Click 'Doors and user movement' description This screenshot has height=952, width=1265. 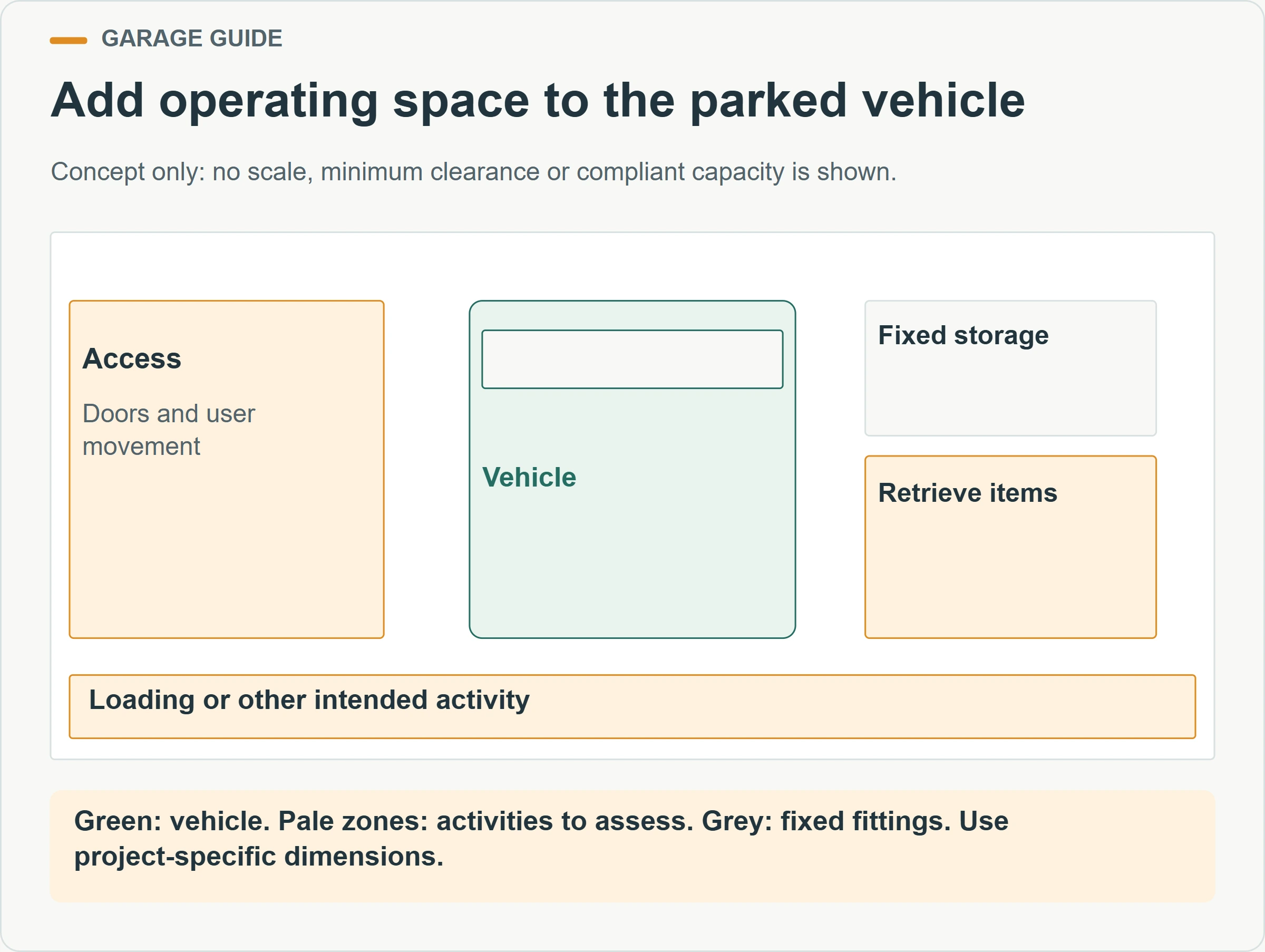click(169, 430)
